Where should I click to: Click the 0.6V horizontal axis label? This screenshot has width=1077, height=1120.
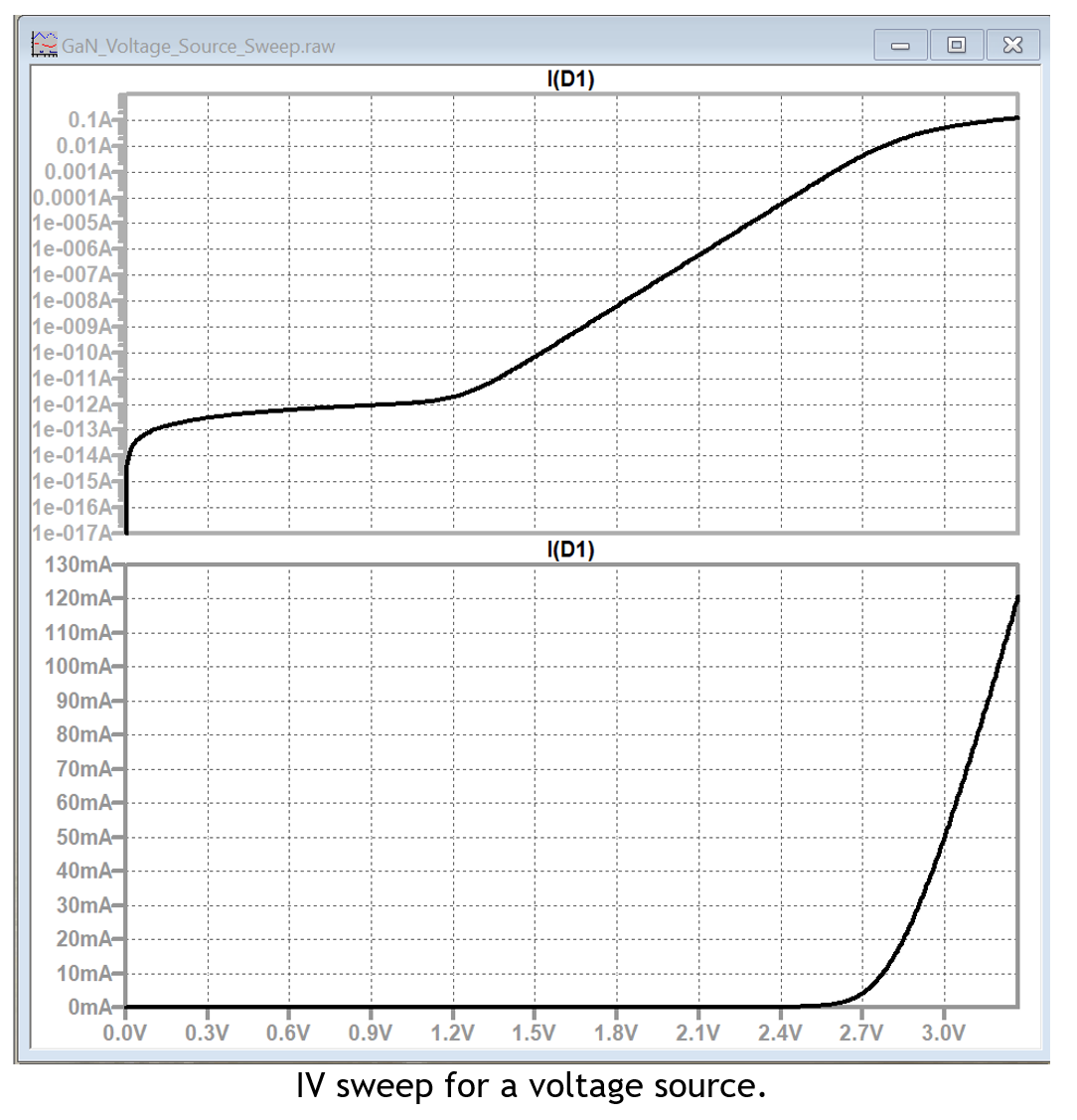[288, 1033]
